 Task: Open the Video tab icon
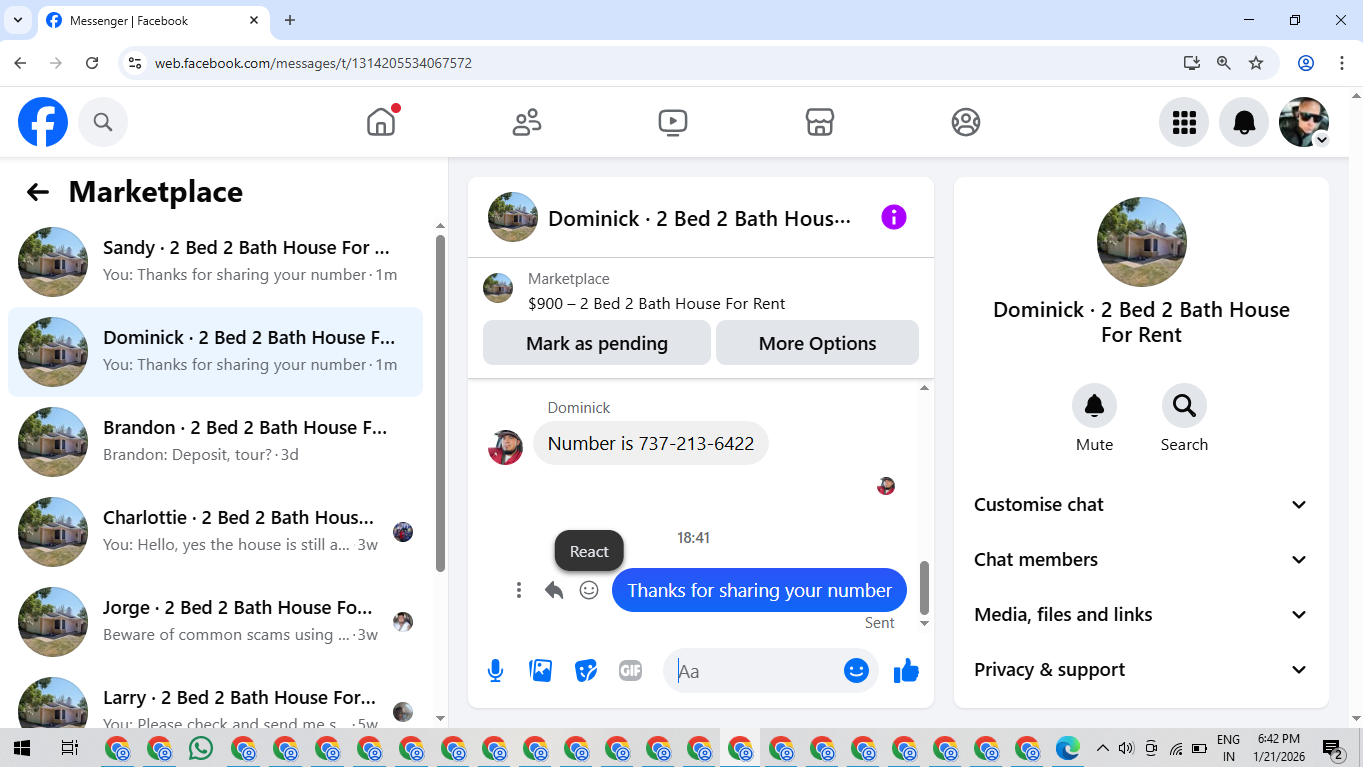click(673, 122)
